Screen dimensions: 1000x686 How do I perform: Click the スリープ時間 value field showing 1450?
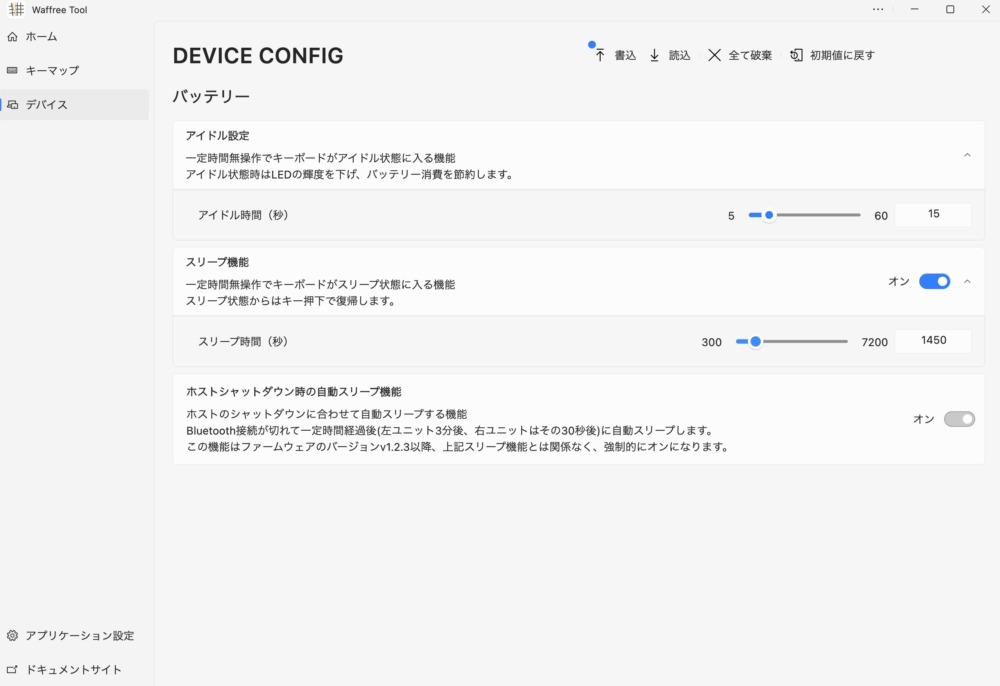[x=933, y=341]
